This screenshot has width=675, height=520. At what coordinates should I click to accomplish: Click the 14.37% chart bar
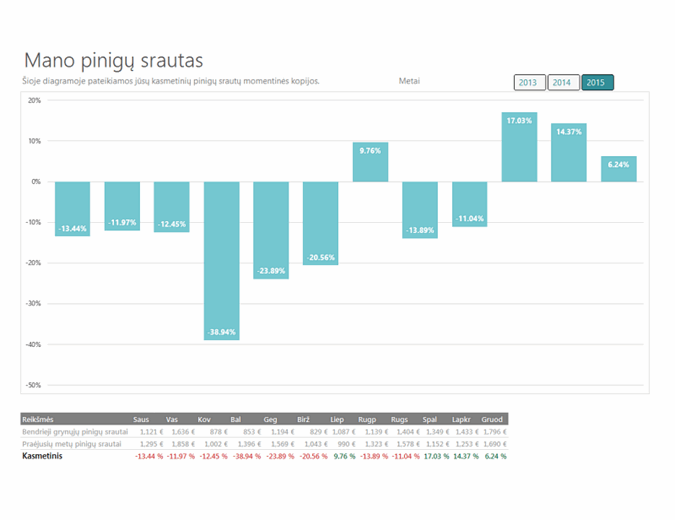568,153
